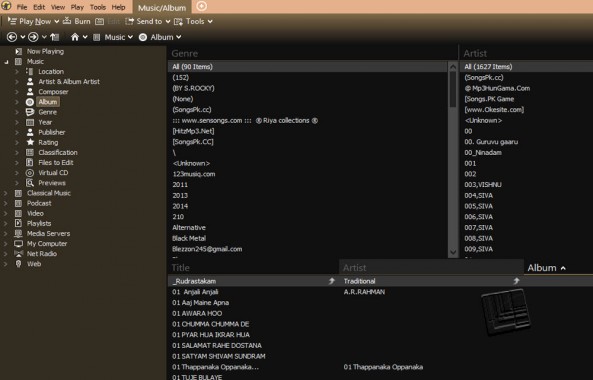
Task: Click the Genre filter column header
Action: pos(312,53)
